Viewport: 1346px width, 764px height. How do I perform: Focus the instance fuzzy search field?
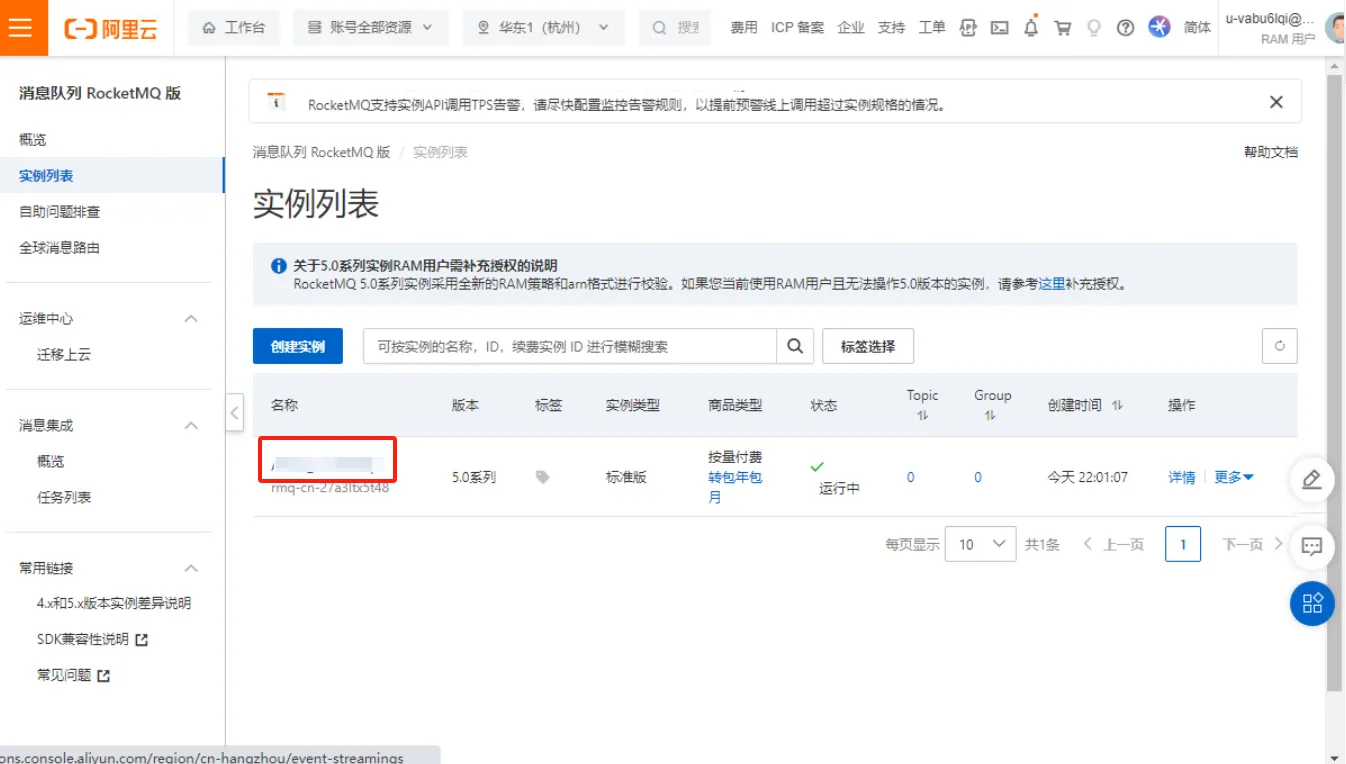tap(570, 347)
